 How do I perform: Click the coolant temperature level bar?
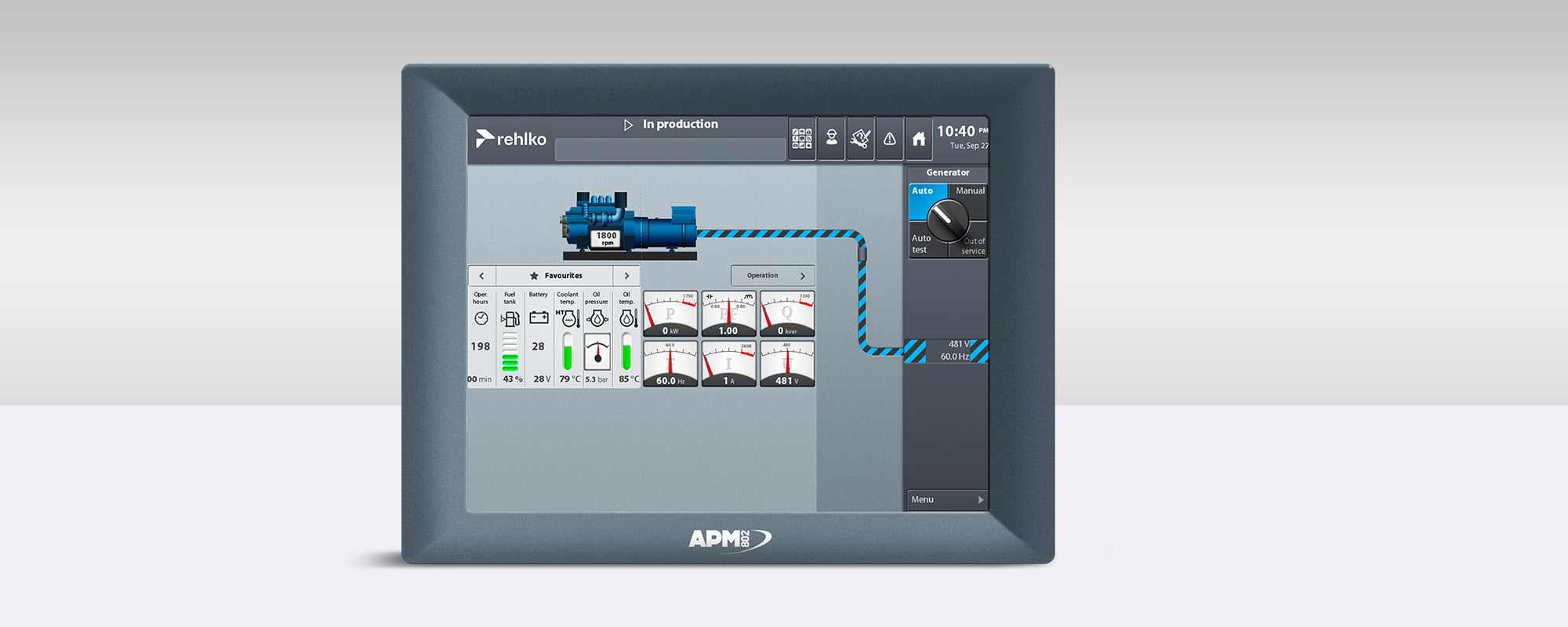568,351
